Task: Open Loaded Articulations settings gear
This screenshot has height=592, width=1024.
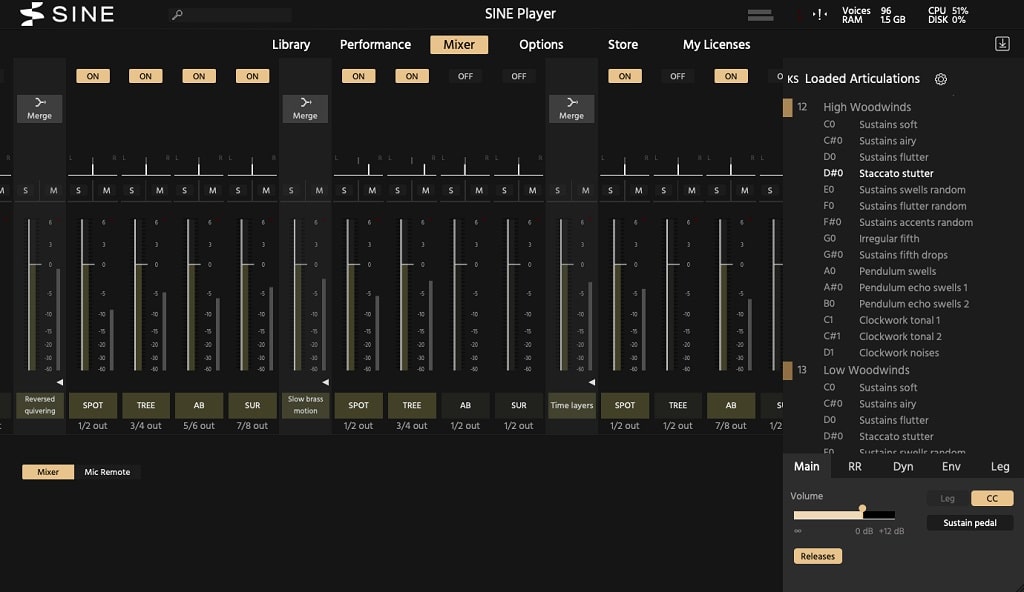Action: coord(940,79)
